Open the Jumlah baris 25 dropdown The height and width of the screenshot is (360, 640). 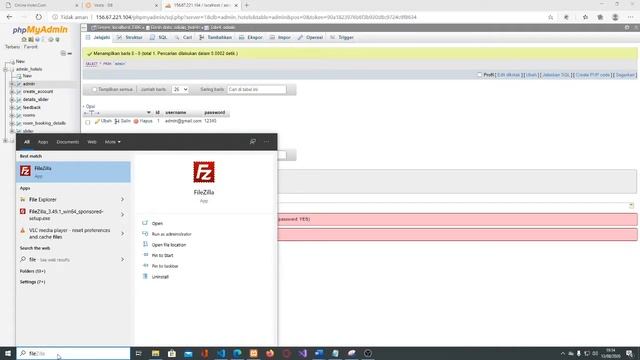[x=180, y=89]
